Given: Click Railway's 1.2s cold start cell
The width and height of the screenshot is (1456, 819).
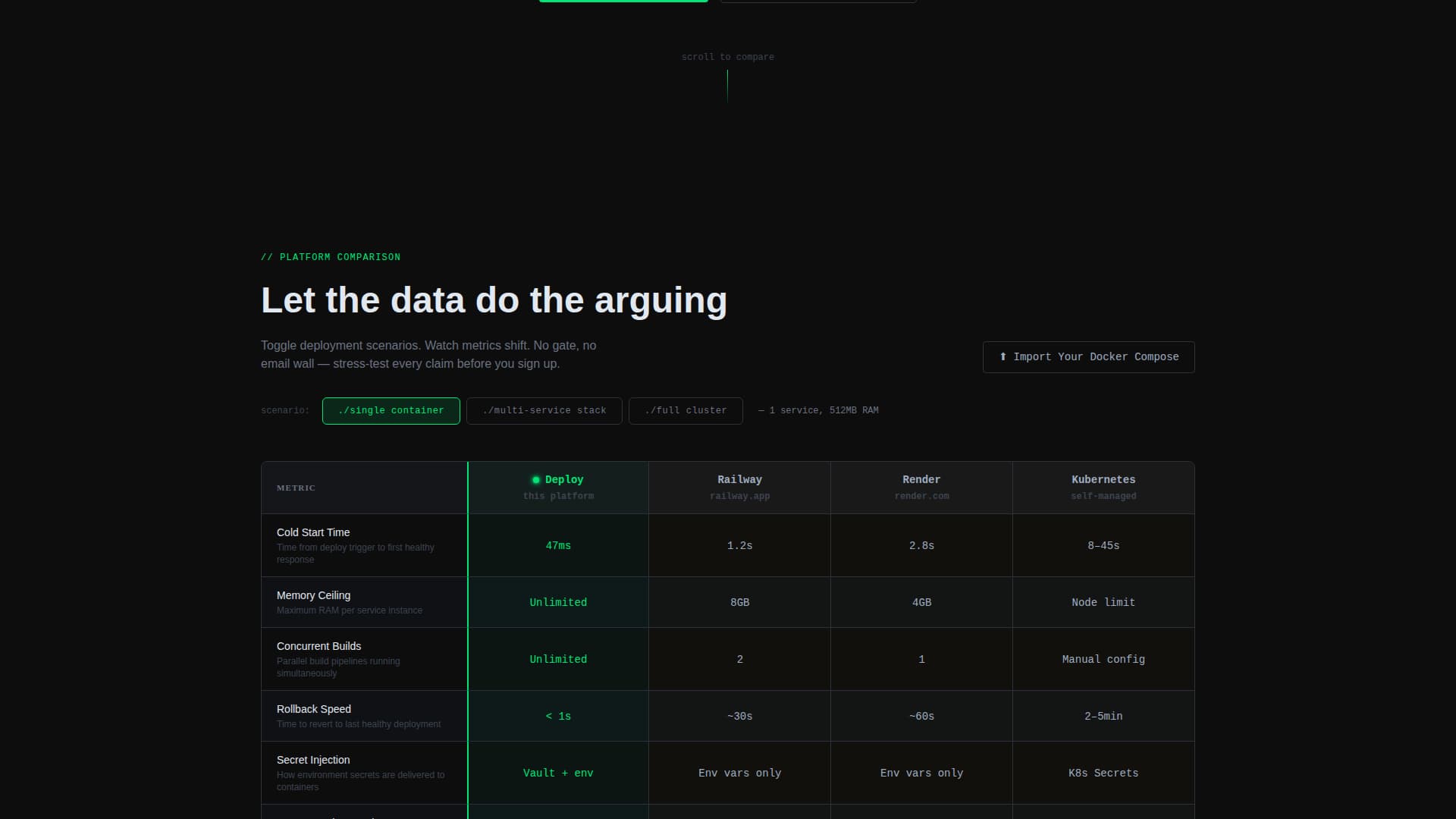Looking at the screenshot, I should click(739, 546).
